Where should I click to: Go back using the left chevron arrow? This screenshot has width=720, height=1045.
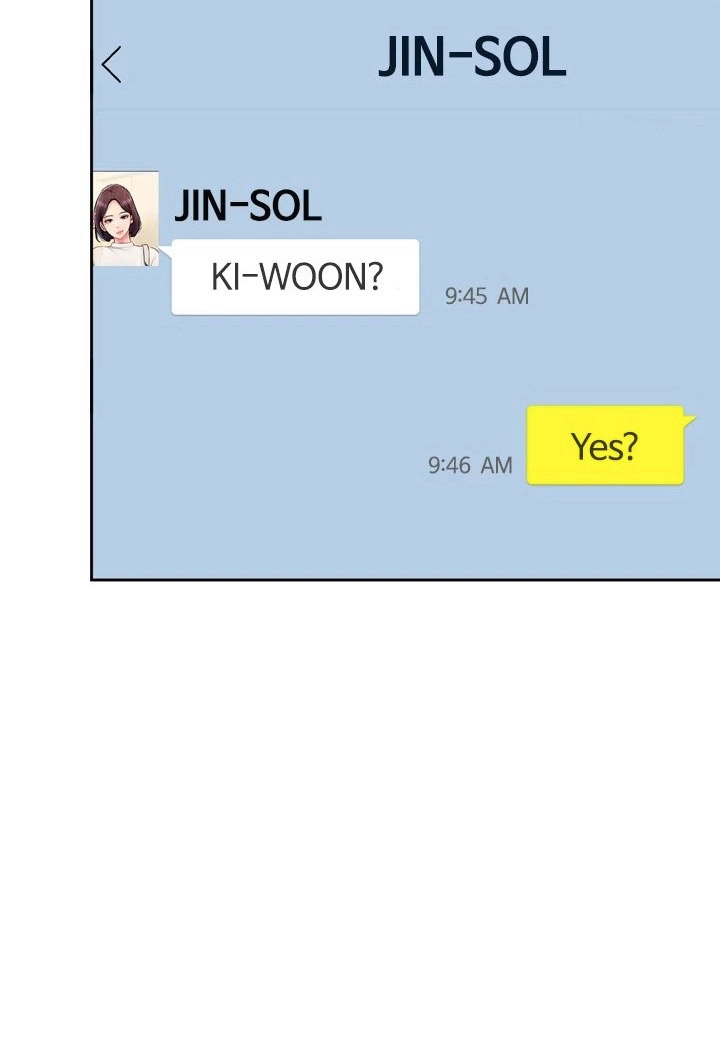(x=112, y=64)
